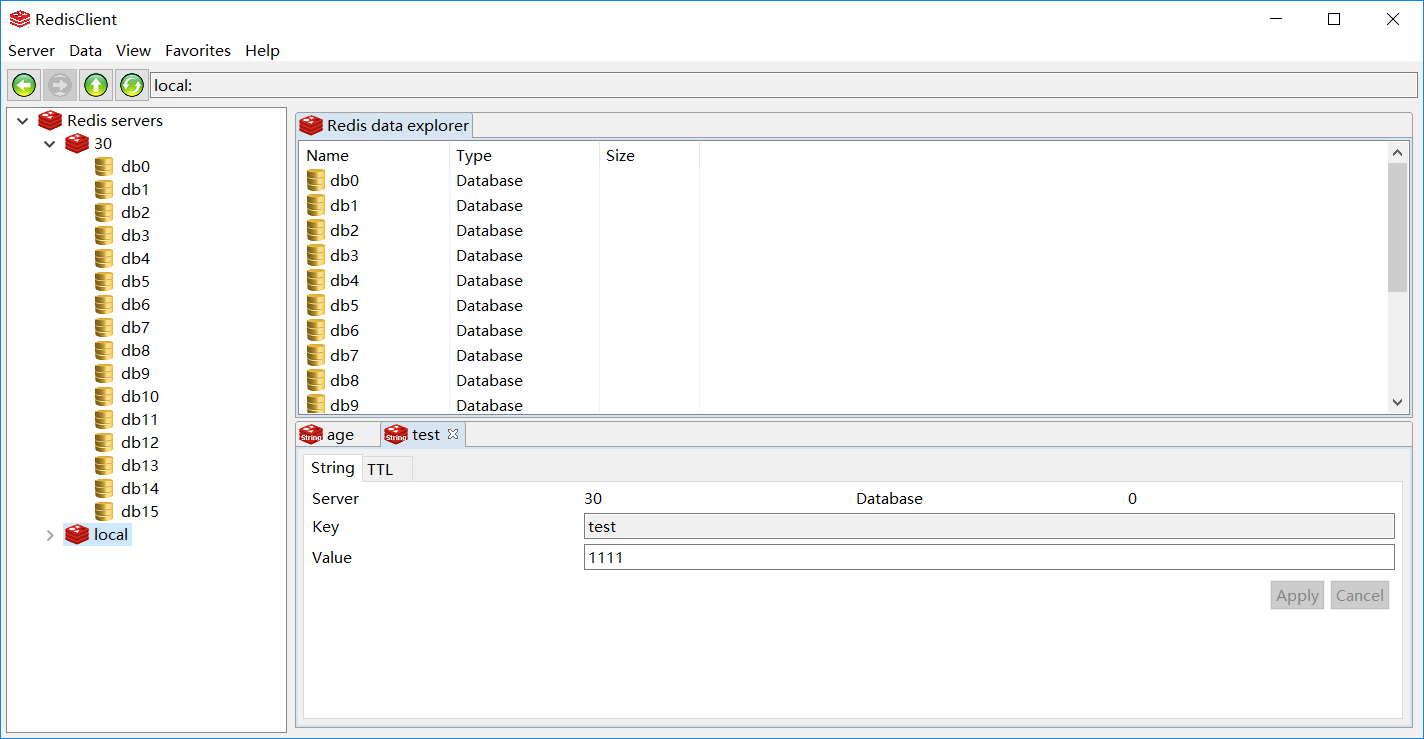The width and height of the screenshot is (1424, 739).
Task: Sort by the Size column header
Action: click(x=649, y=155)
